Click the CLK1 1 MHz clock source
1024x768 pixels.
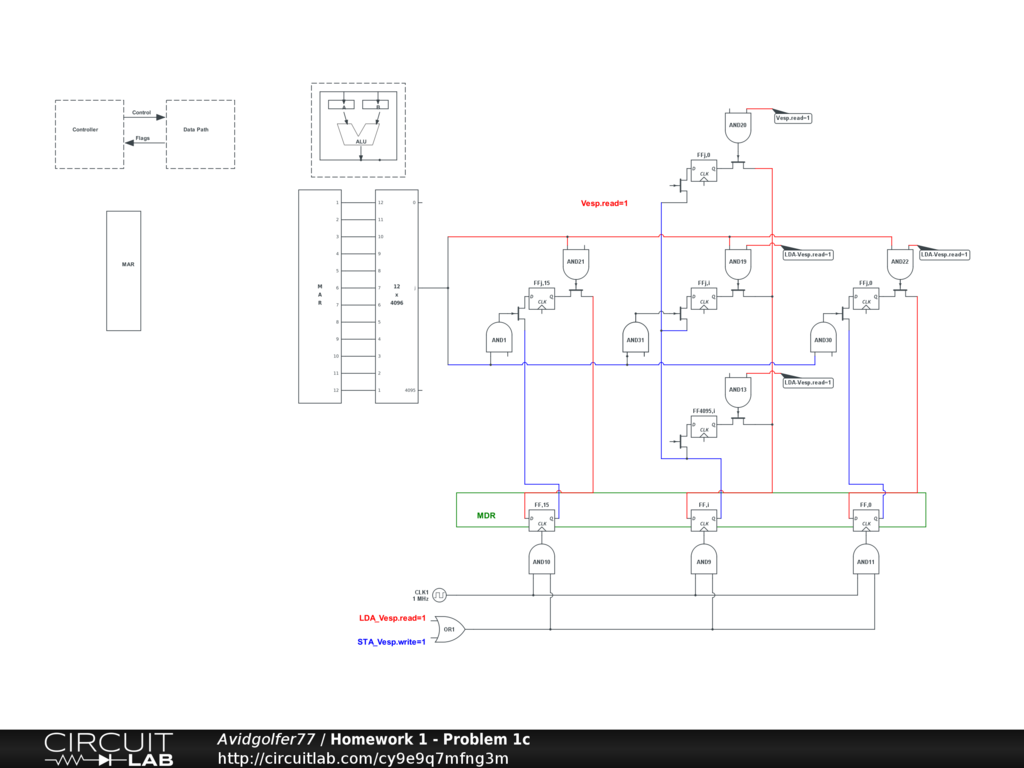pyautogui.click(x=438, y=595)
